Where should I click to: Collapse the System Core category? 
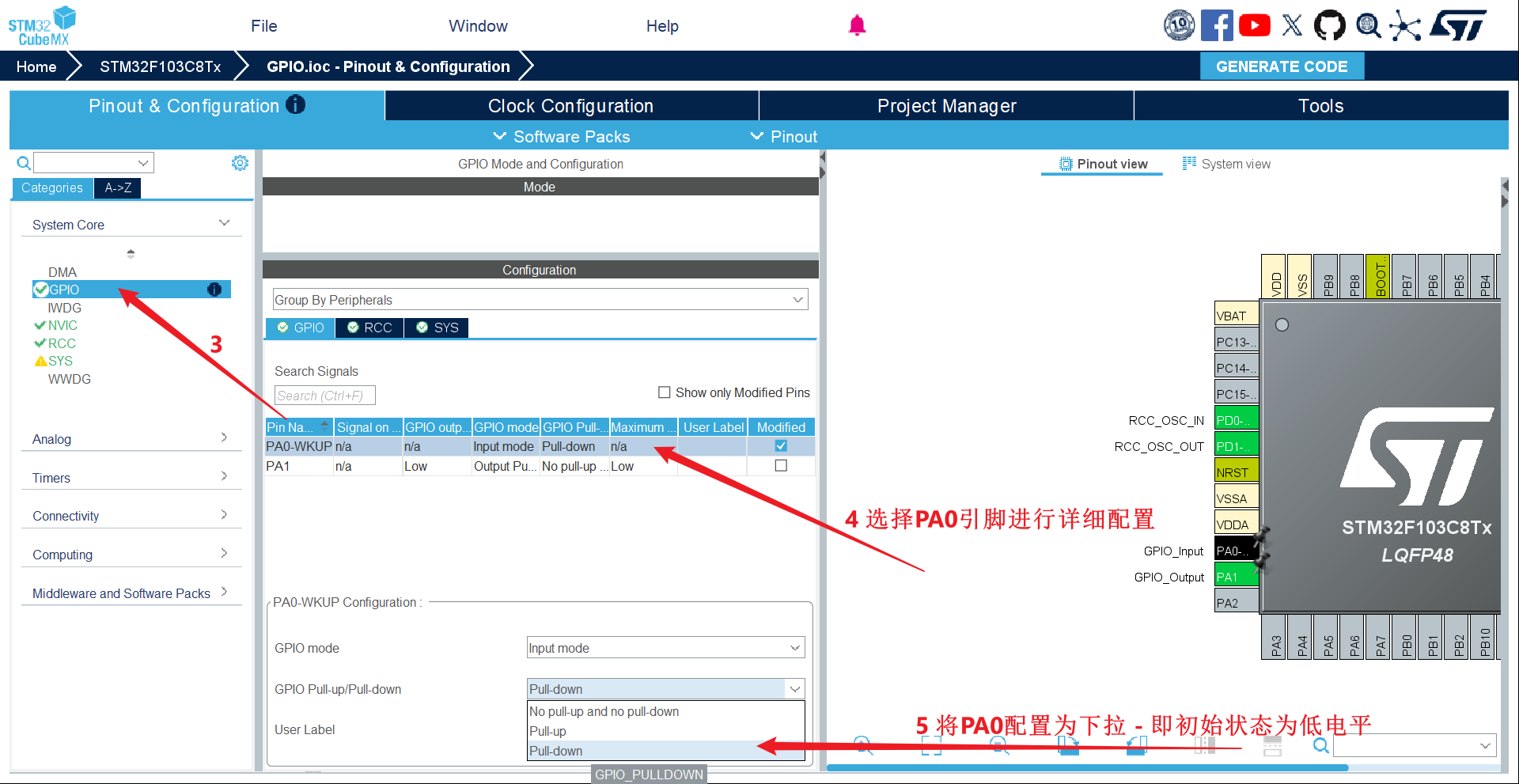131,225
